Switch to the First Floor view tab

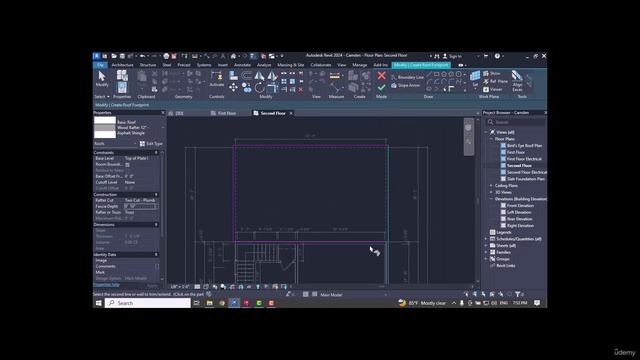pyautogui.click(x=224, y=113)
